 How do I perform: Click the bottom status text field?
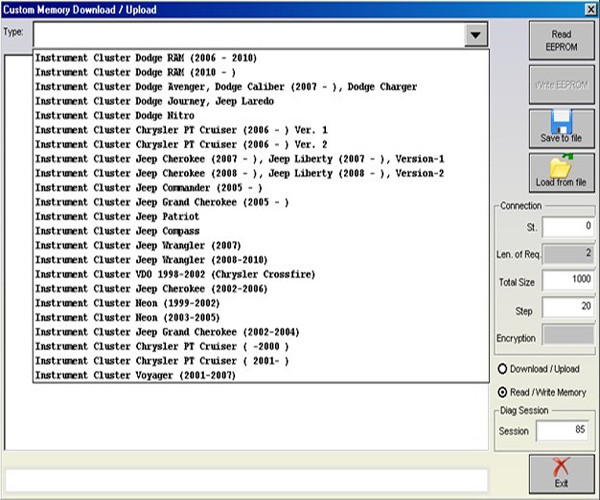coord(246,479)
